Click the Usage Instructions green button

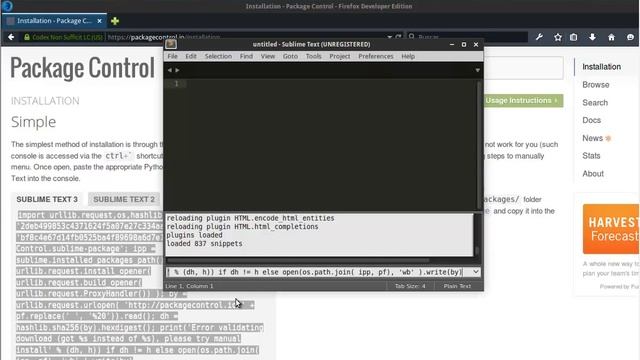(522, 100)
